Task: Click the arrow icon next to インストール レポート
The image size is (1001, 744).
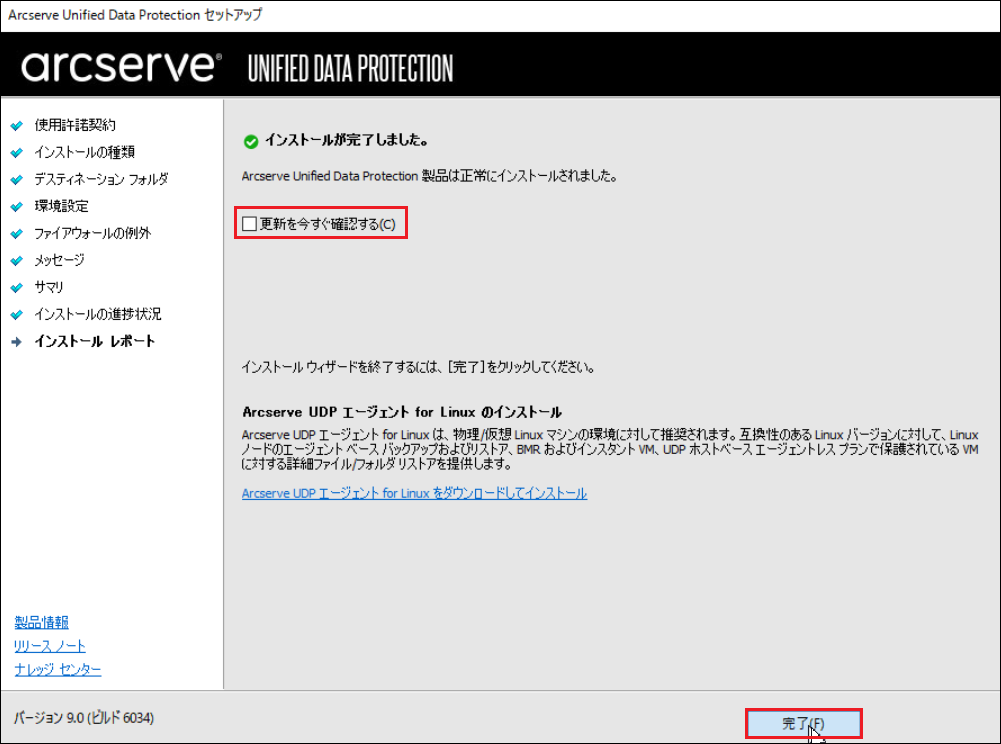Action: pyautogui.click(x=17, y=342)
